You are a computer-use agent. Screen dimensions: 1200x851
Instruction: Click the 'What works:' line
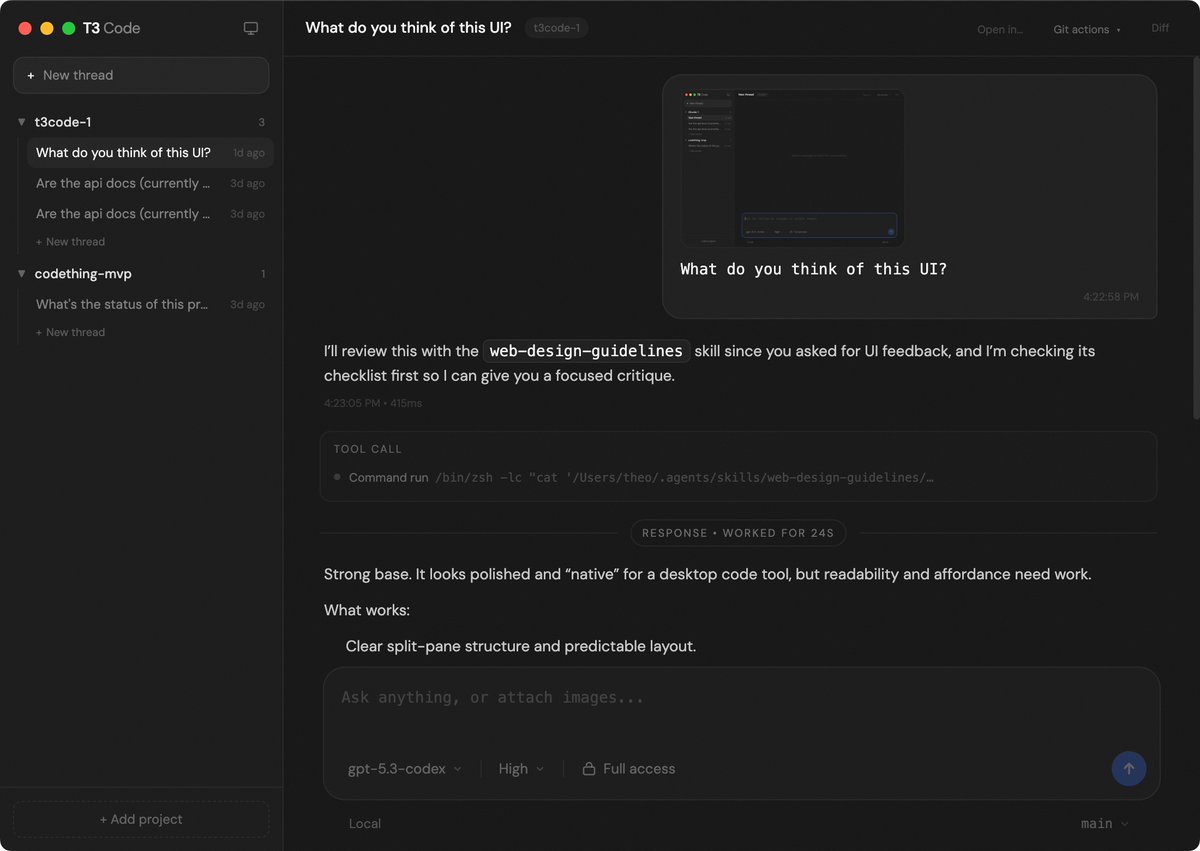click(x=367, y=610)
